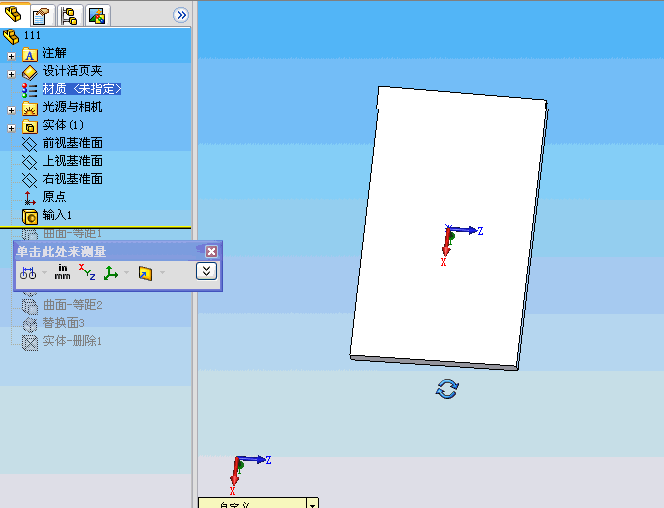Click the 实体-删除1 delete body icon

tap(30, 342)
